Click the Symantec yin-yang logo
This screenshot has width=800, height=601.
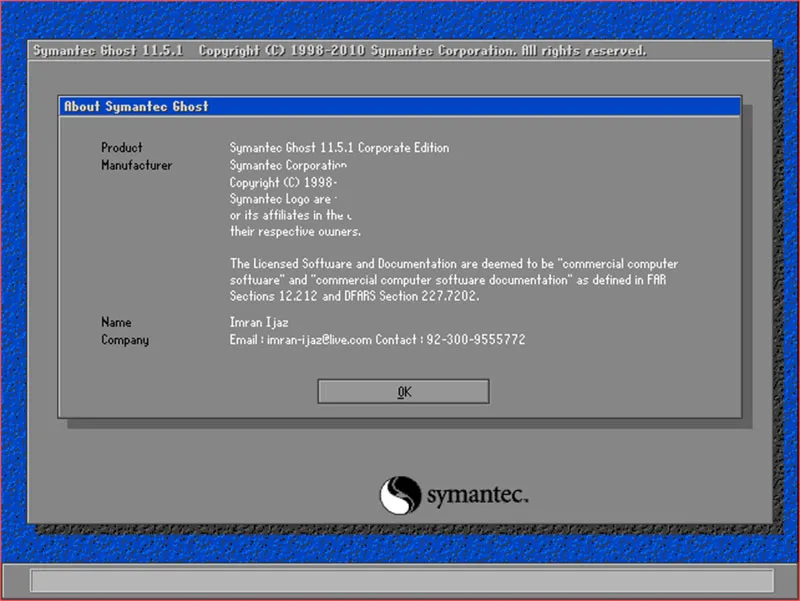click(401, 495)
